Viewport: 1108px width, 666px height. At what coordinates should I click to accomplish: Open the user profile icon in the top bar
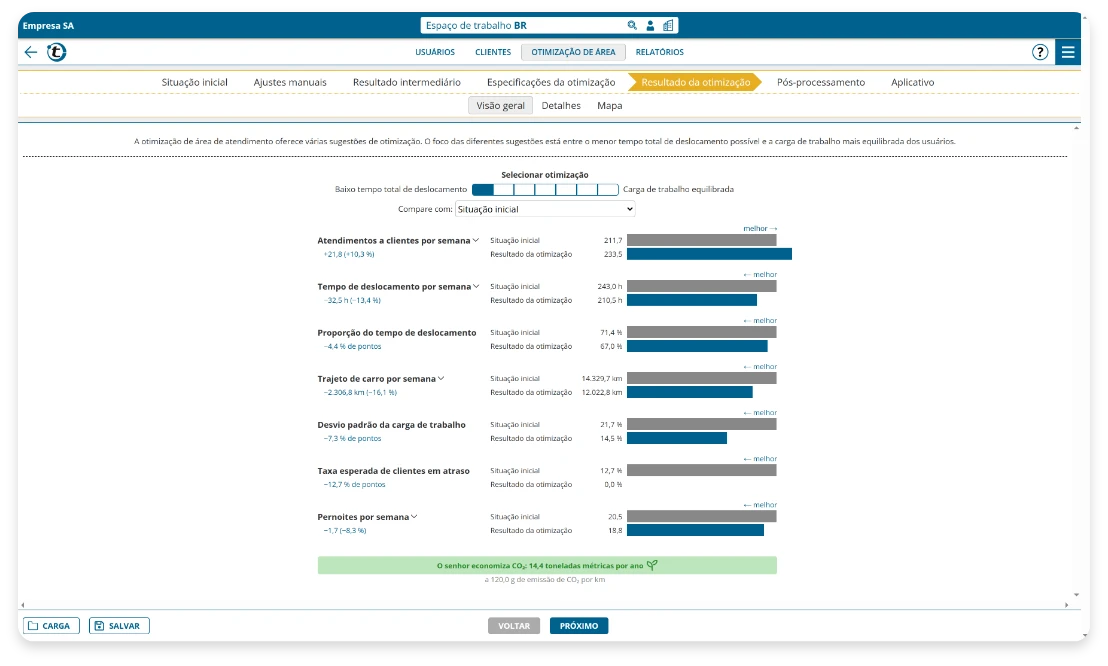point(650,25)
